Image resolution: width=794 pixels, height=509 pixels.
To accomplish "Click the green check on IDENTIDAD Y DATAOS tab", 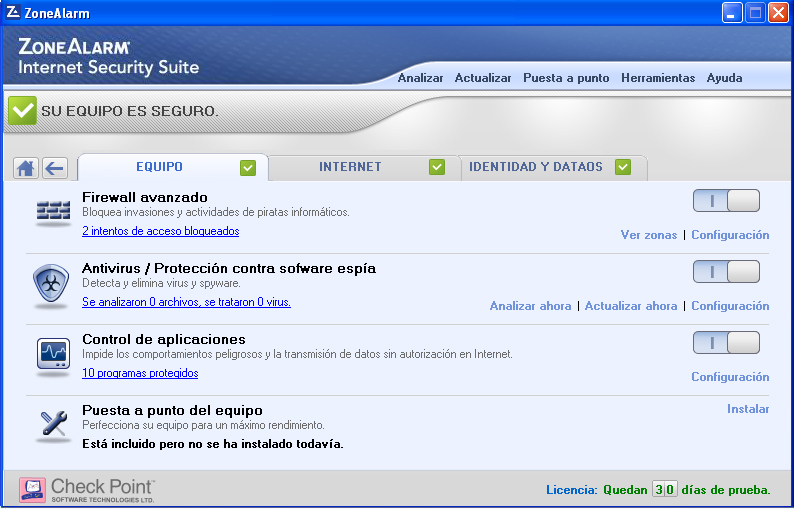I will coord(623,167).
